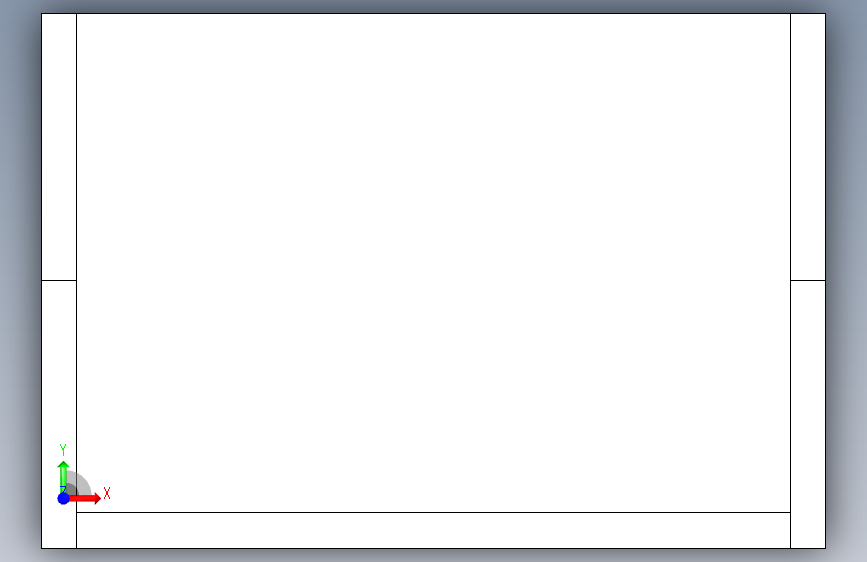
Task: Select the large central face
Action: (x=434, y=263)
